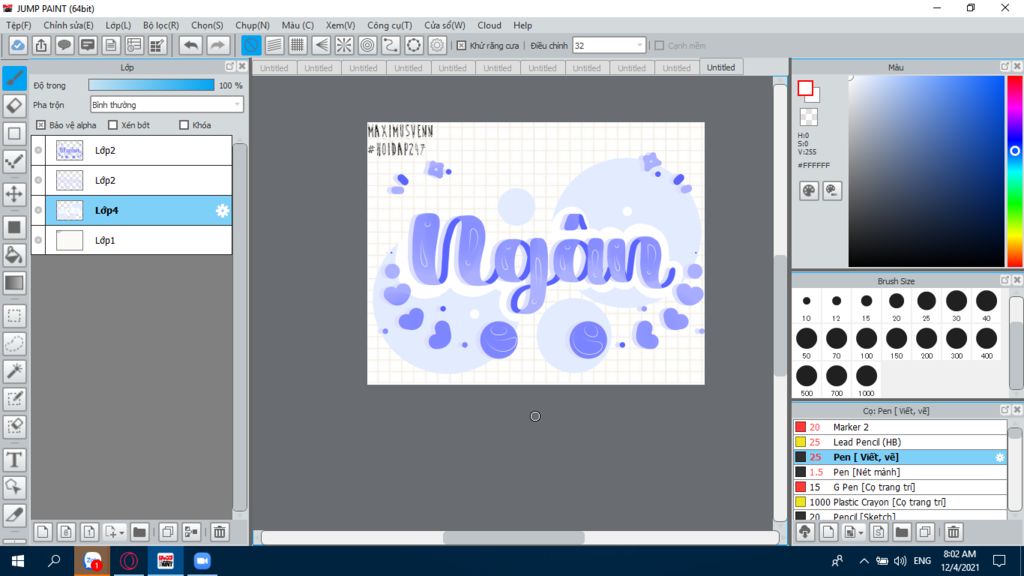Viewport: 1024px width, 576px height.
Task: Toggle Khóa checkbox
Action: click(184, 125)
